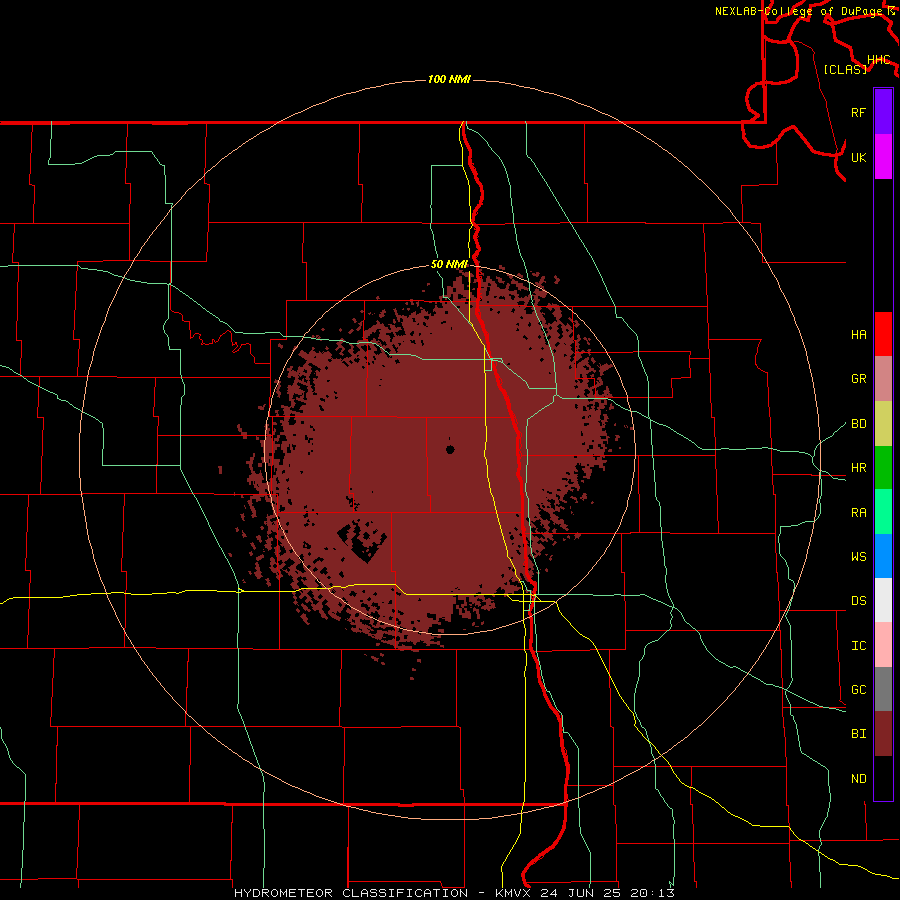Click the GC legend label
This screenshot has height=900, width=900.
coord(858,690)
